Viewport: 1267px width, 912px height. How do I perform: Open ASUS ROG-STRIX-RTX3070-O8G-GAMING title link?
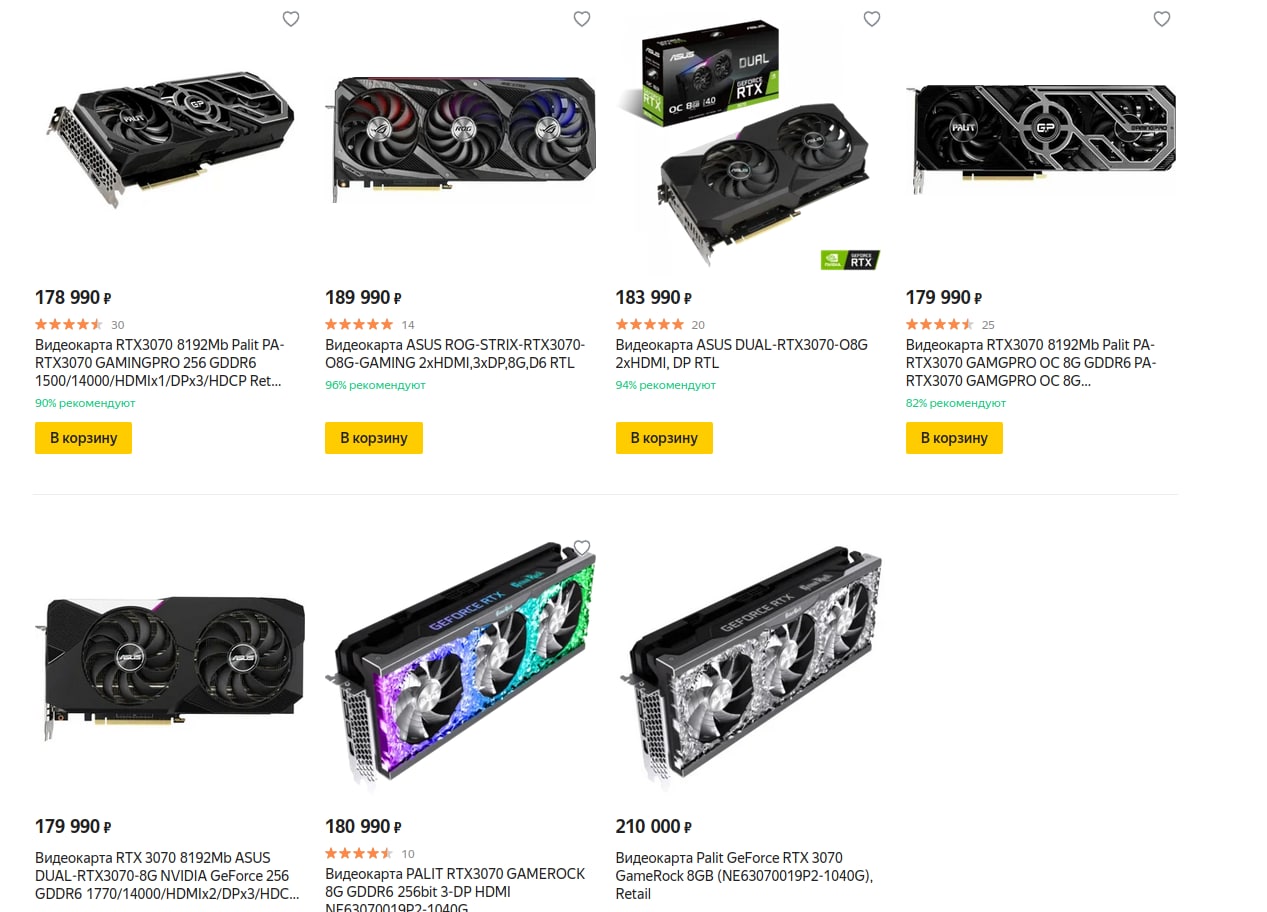click(x=455, y=354)
